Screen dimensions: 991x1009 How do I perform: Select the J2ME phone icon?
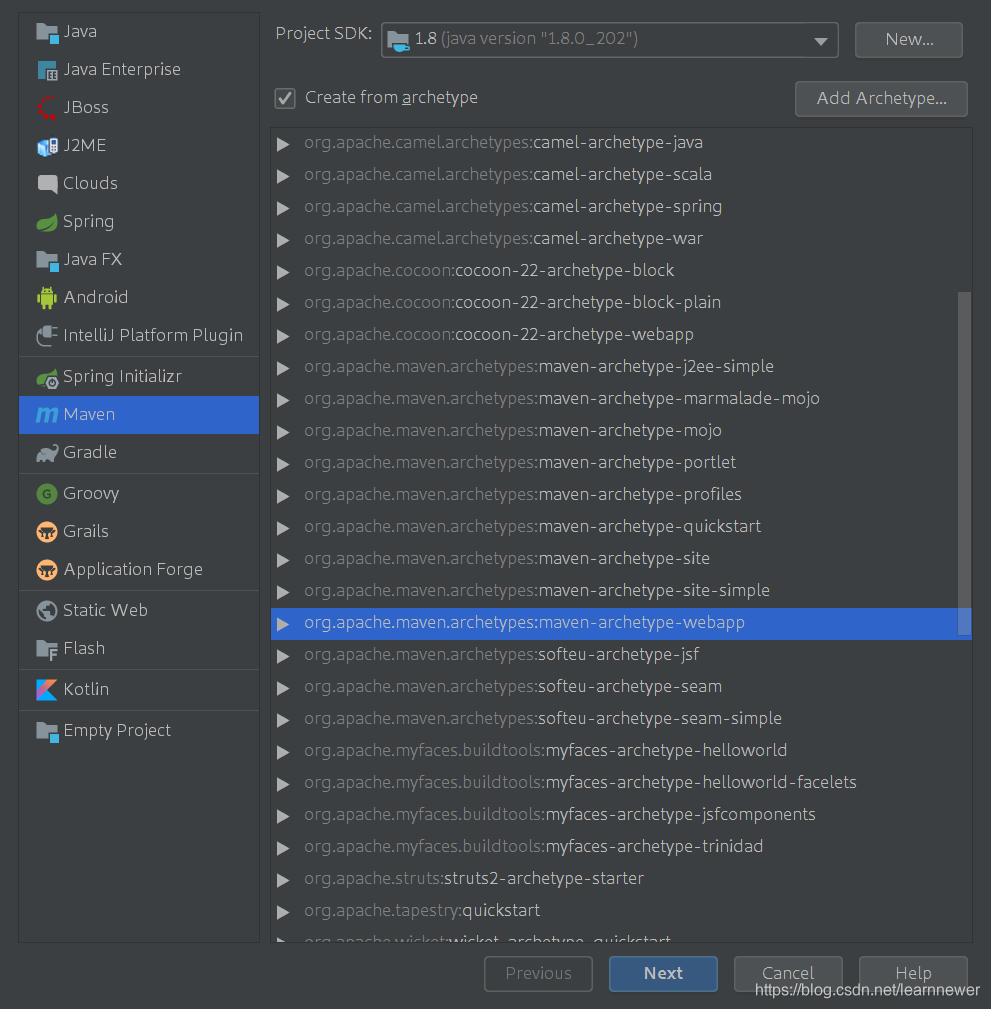pyautogui.click(x=47, y=146)
